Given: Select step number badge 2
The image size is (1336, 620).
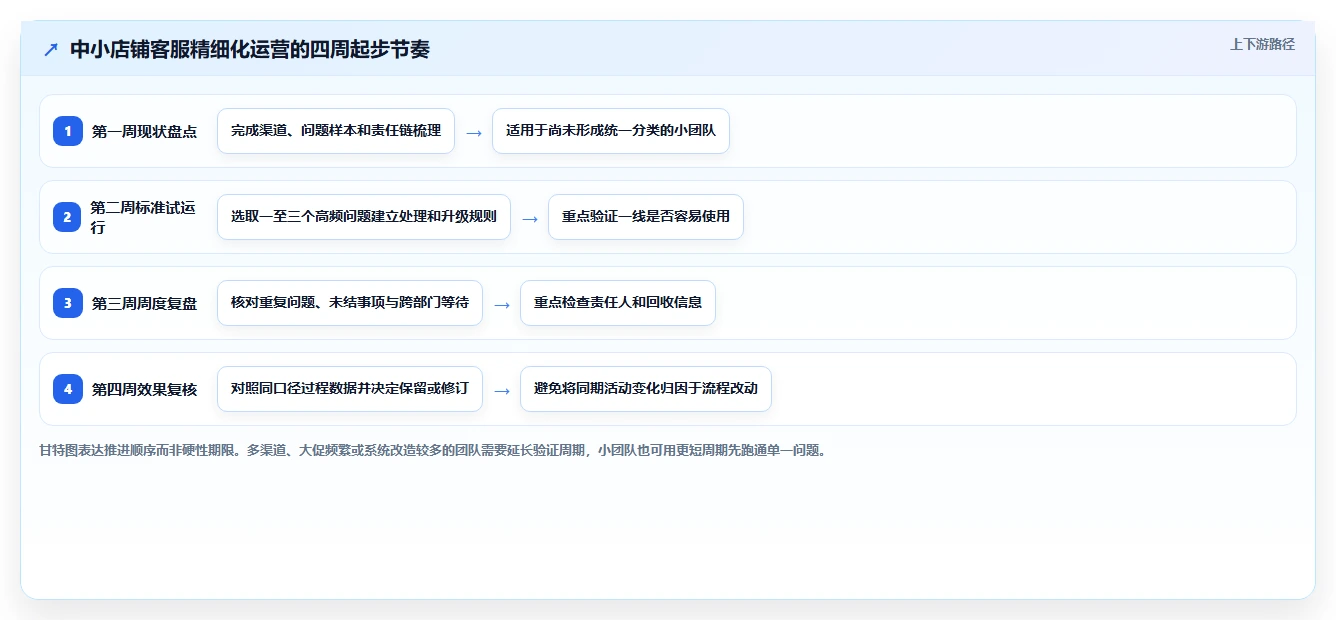Looking at the screenshot, I should [x=68, y=217].
